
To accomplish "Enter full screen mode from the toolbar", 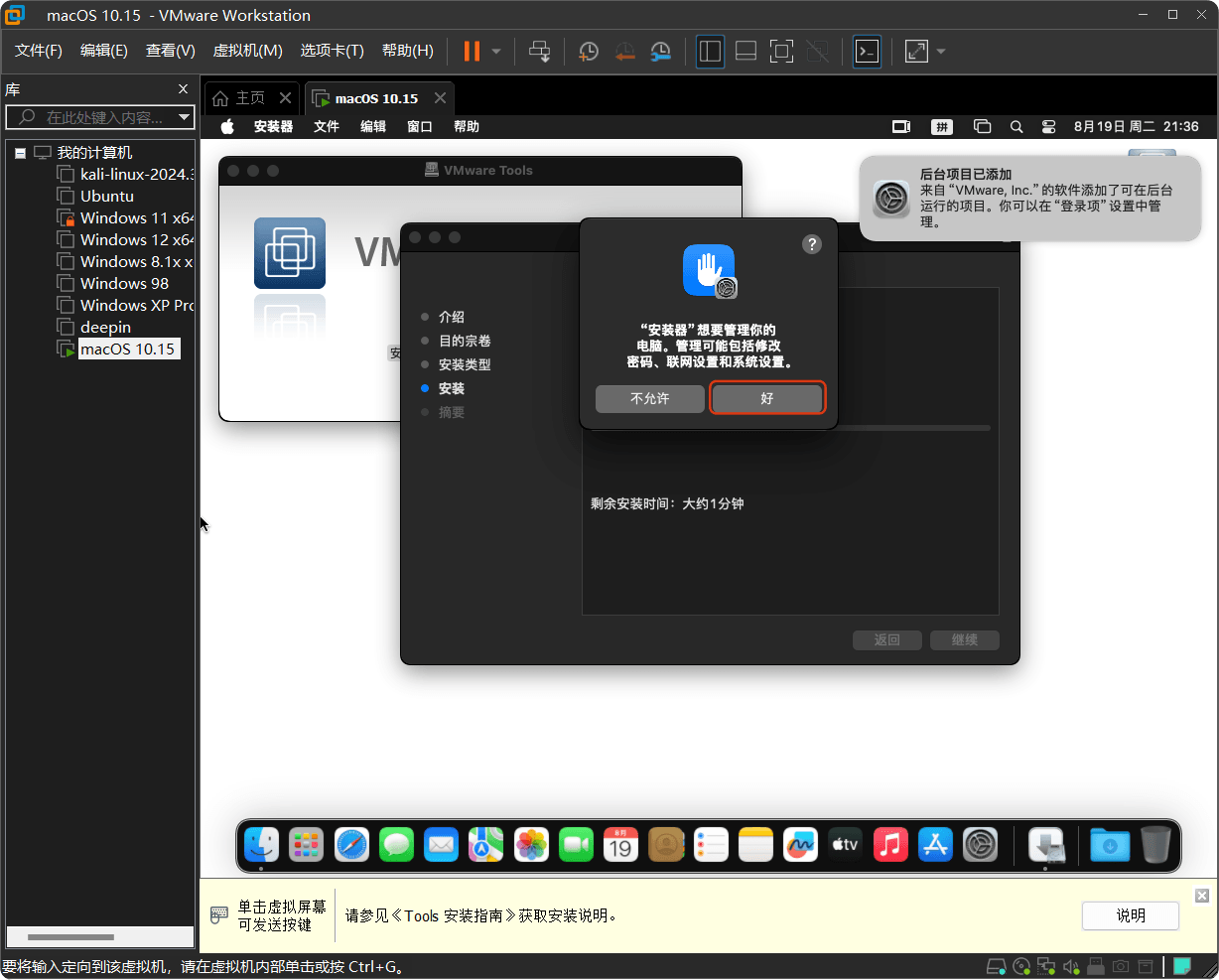I will click(781, 51).
